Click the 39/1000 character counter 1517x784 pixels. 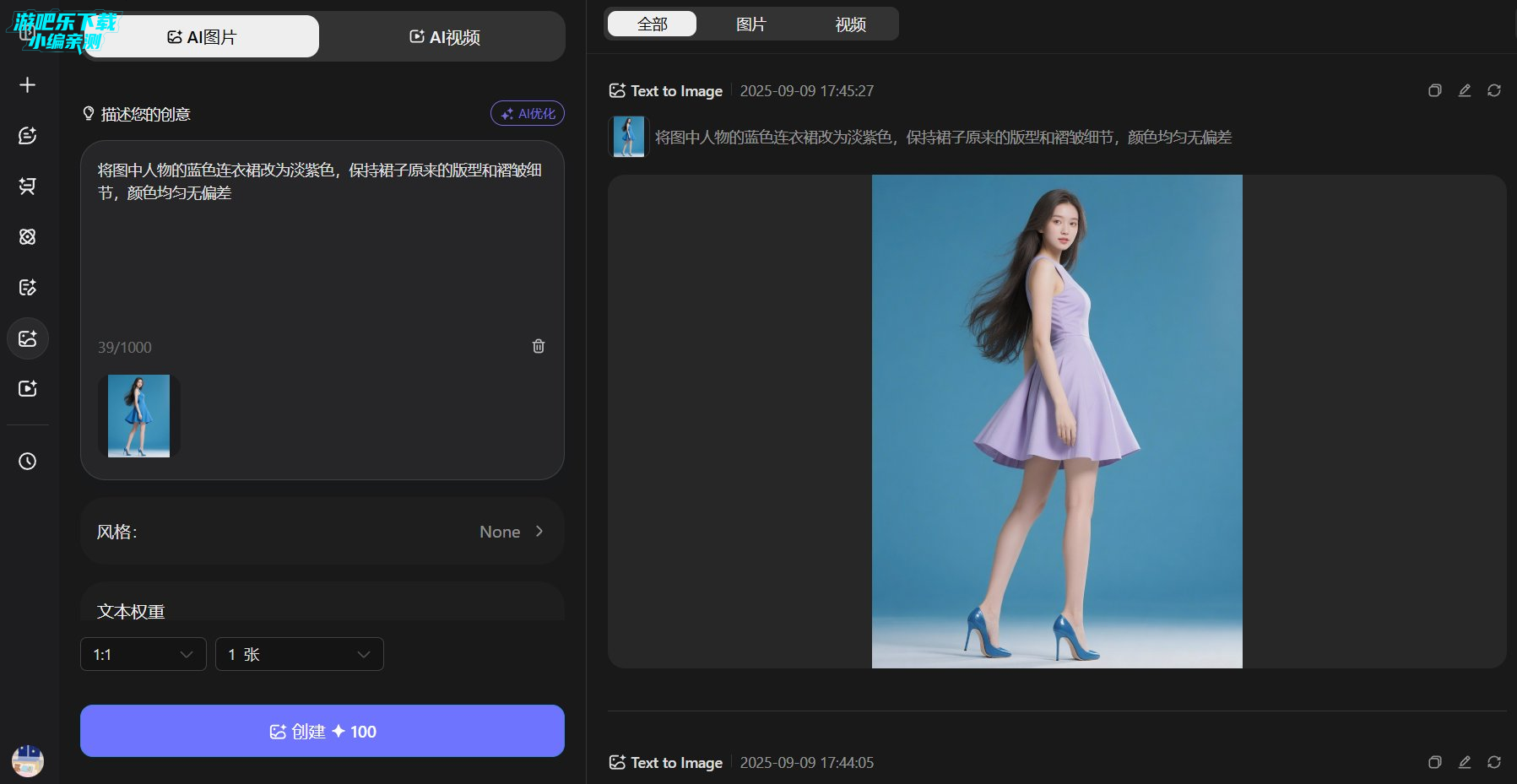click(124, 347)
